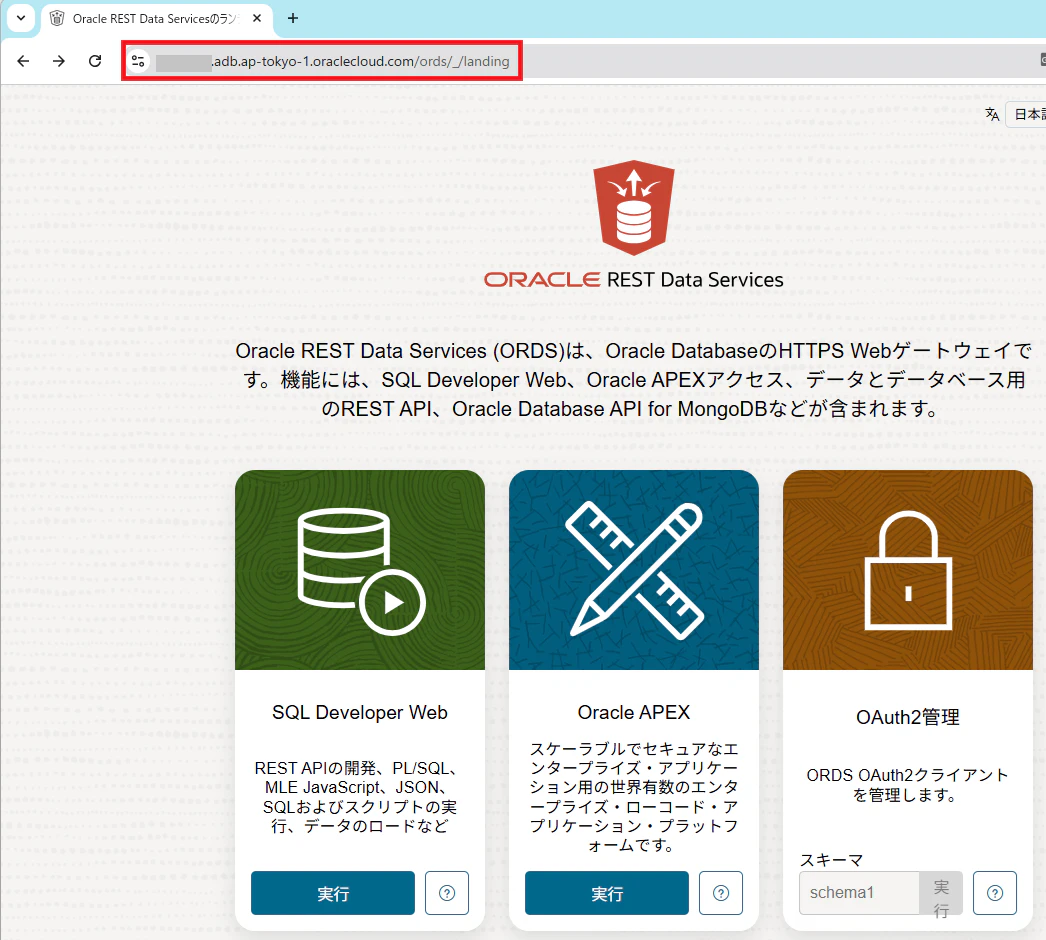The image size is (1046, 940).
Task: Open site information icon in address bar
Action: point(139,61)
